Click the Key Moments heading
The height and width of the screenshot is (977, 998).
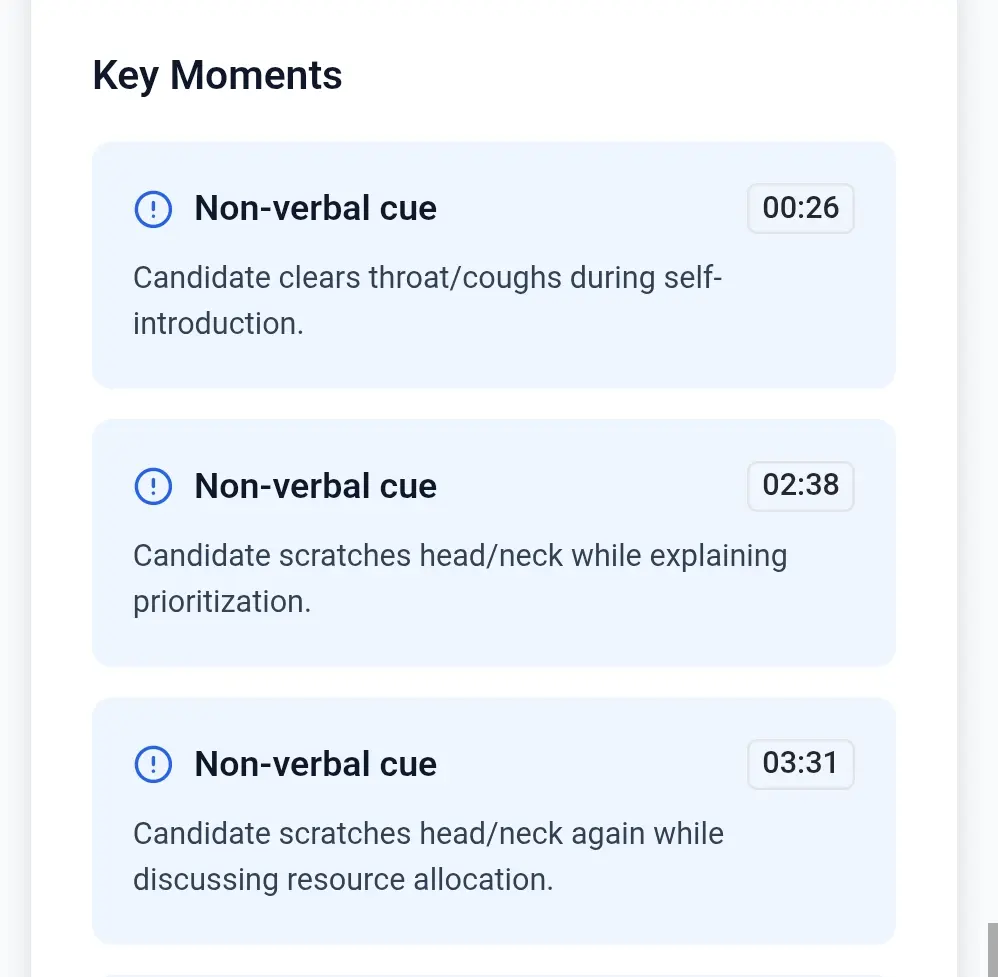click(x=217, y=76)
